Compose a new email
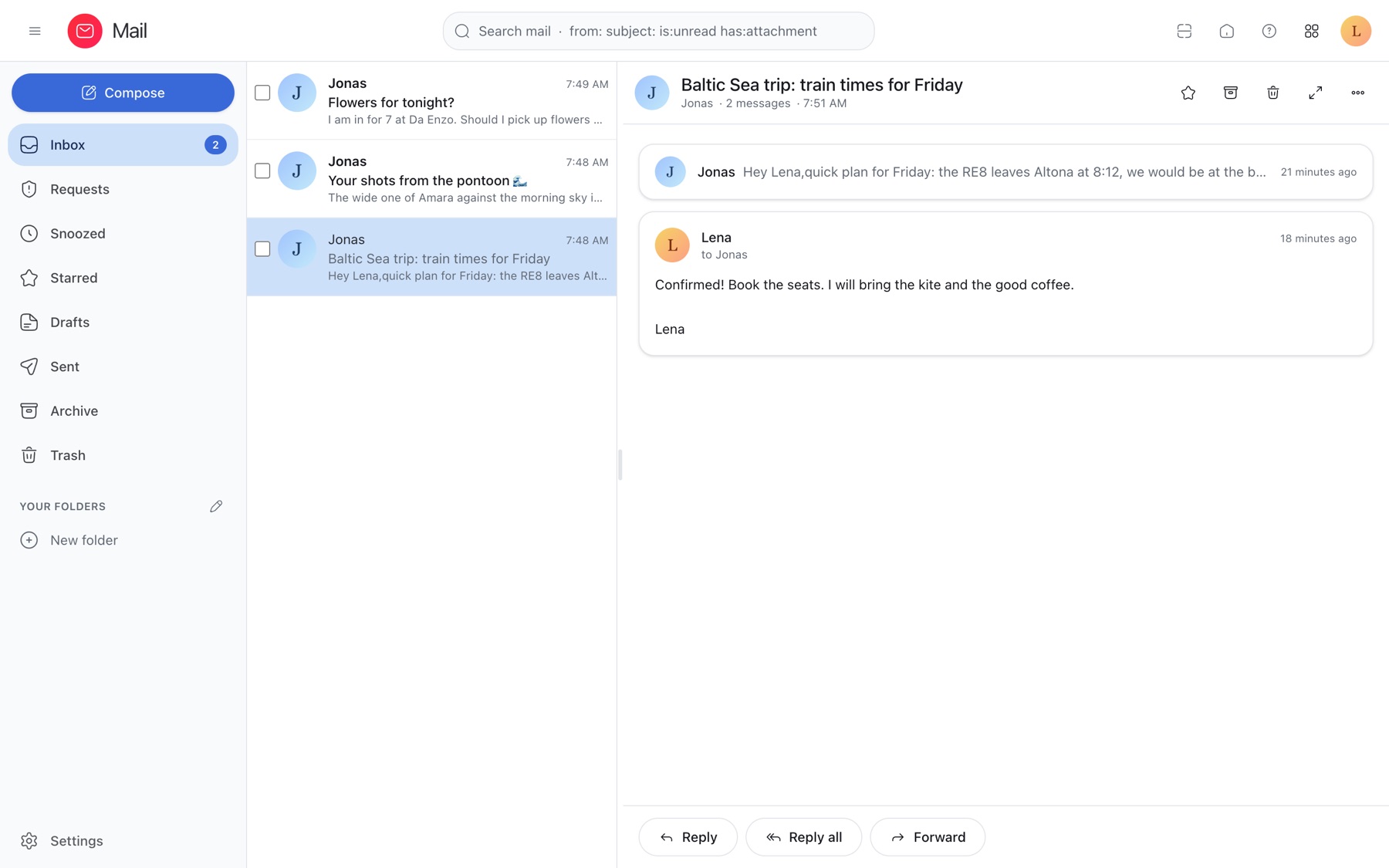The image size is (1389, 868). 123,93
